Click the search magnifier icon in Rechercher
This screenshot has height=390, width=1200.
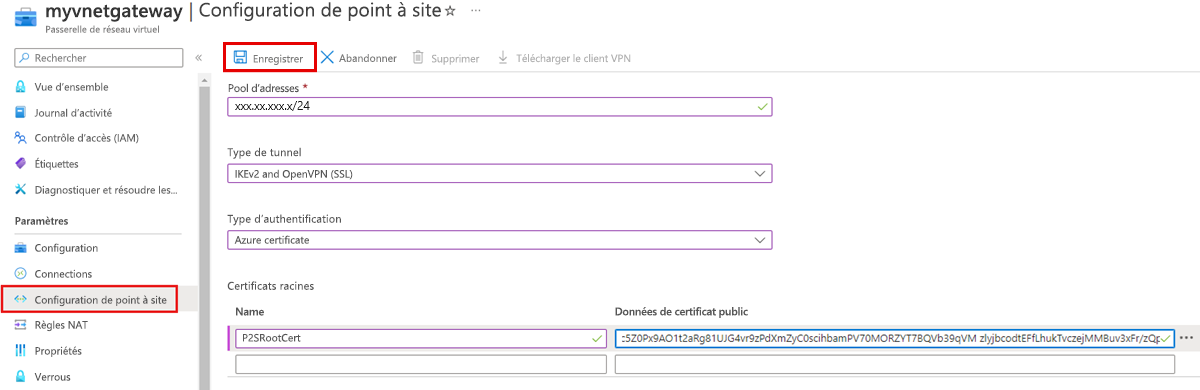(x=24, y=58)
